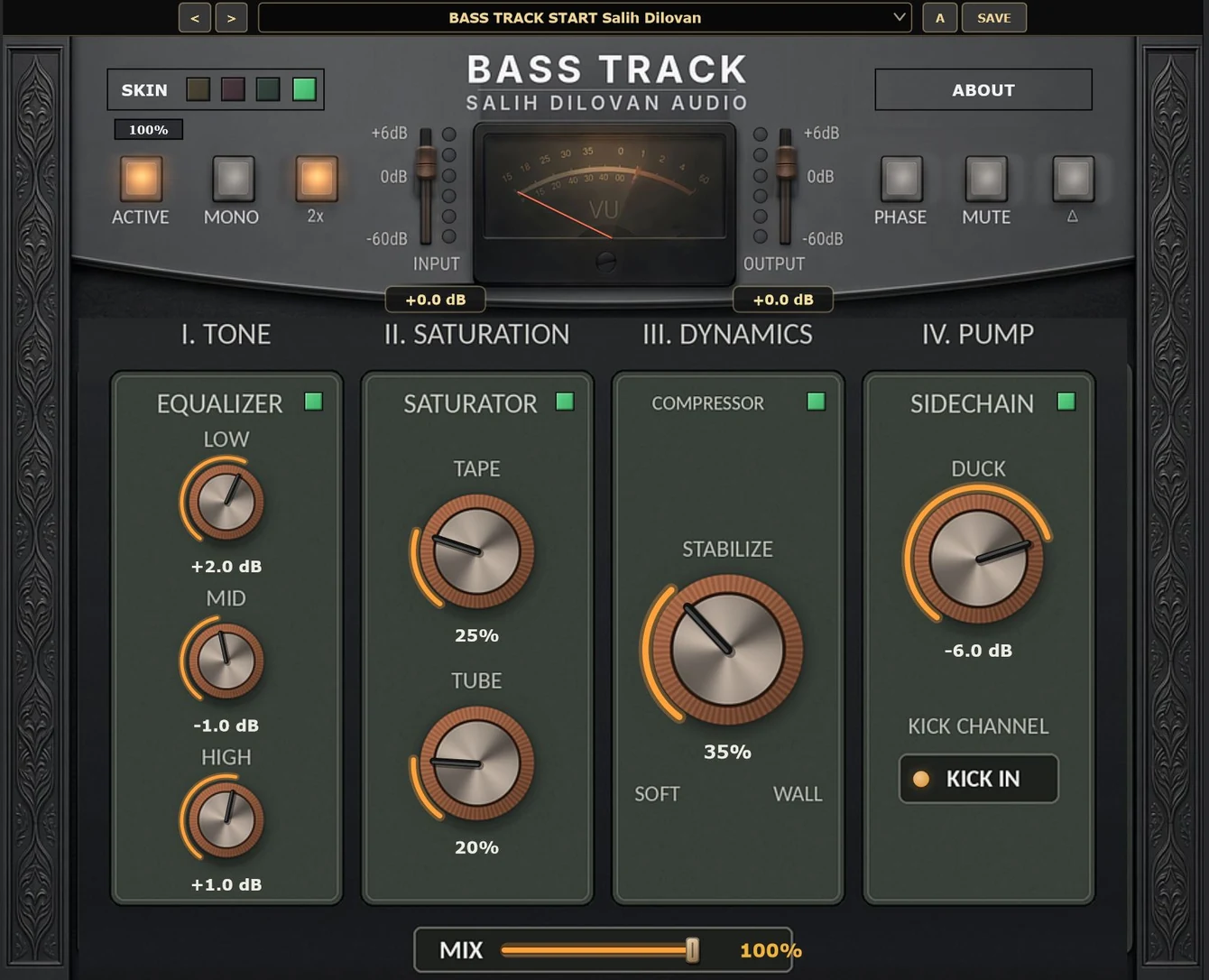Click the MIX 100% value

(771, 950)
